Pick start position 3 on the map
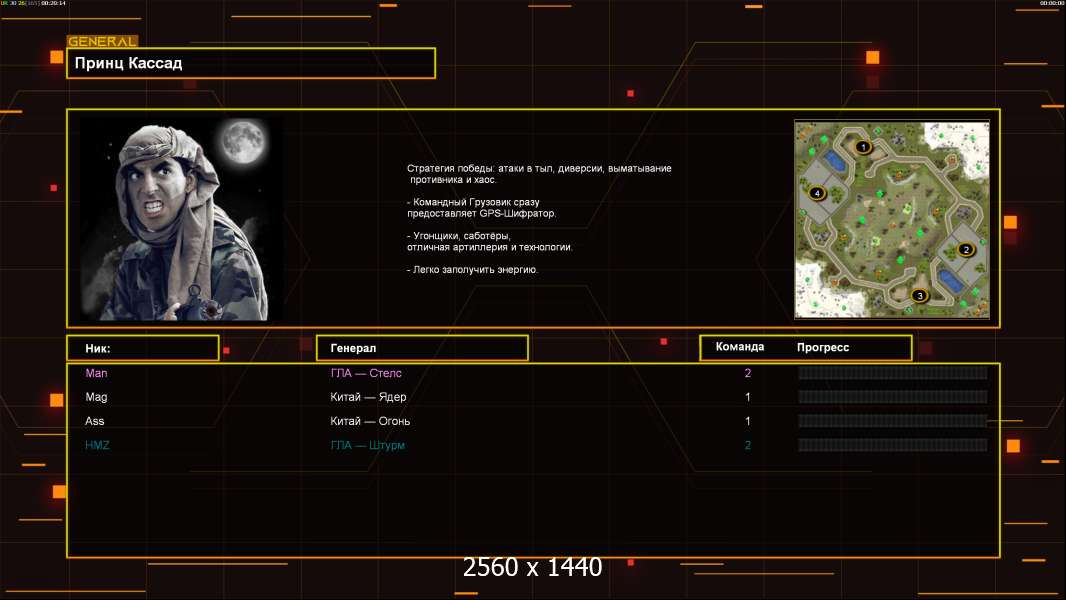 (920, 295)
